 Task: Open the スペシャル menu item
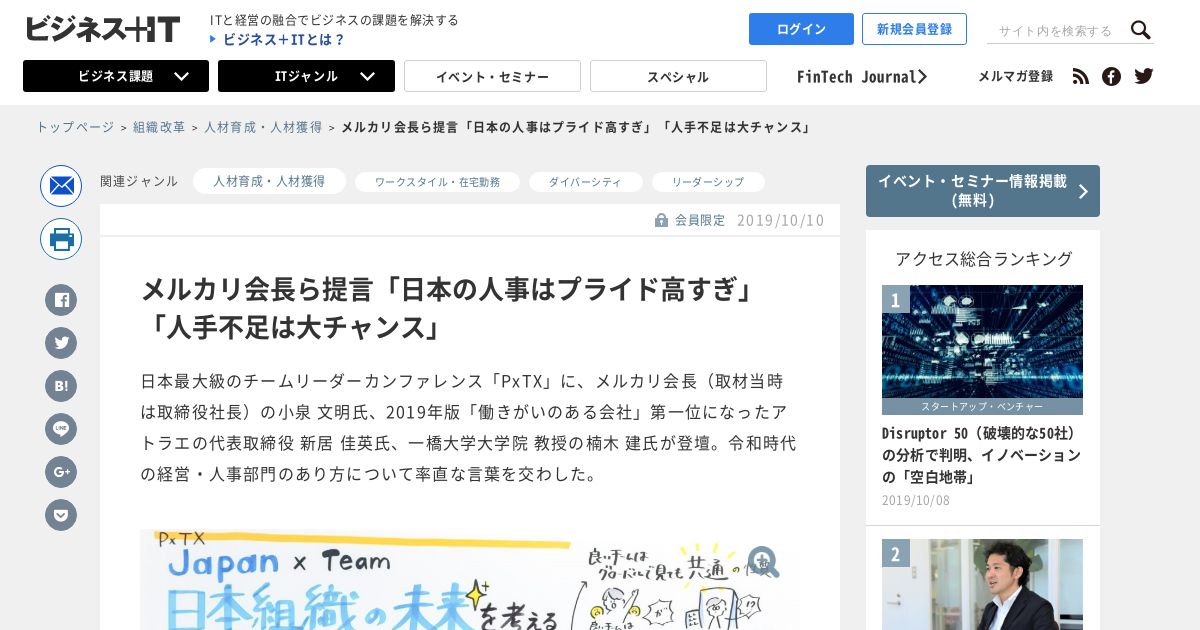coord(678,76)
